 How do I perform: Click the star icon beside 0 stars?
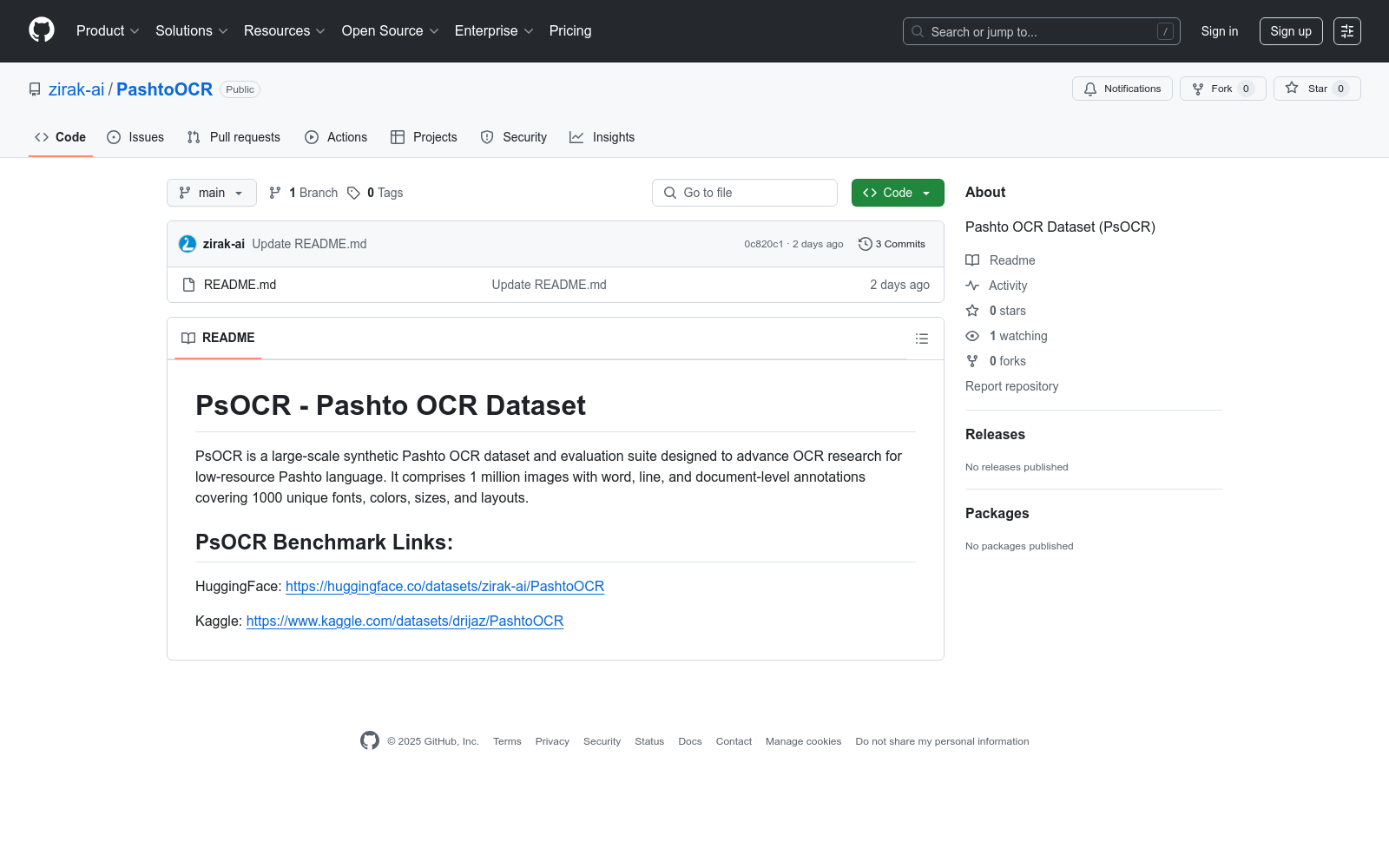tap(972, 311)
